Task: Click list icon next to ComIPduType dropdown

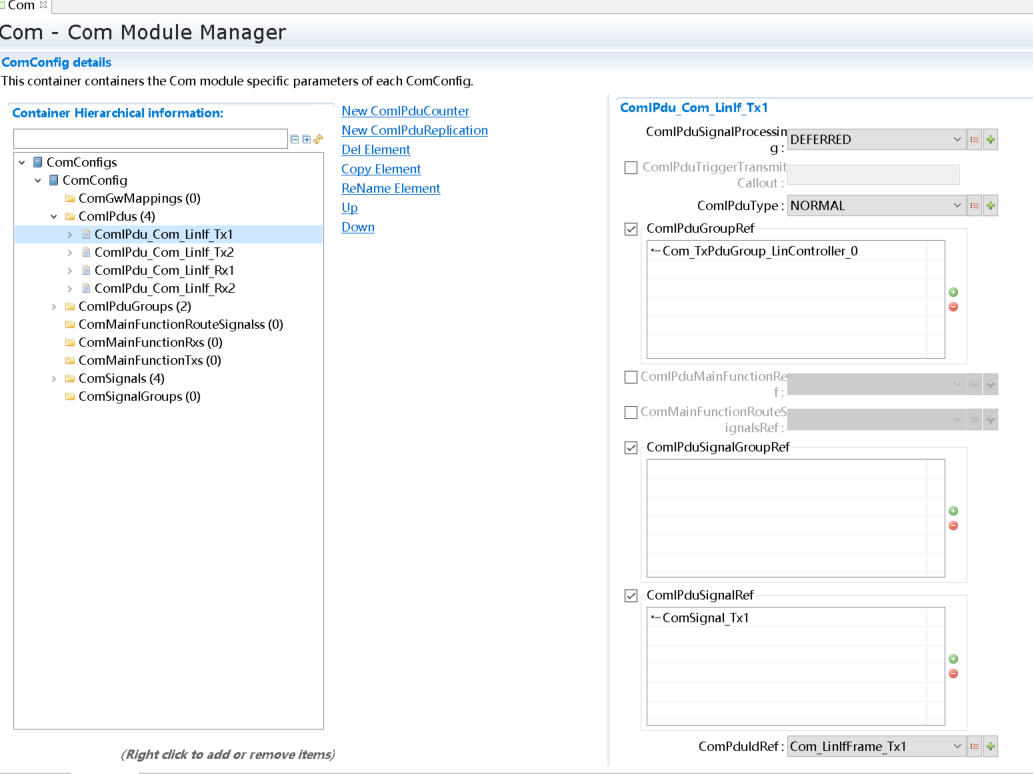Action: (975, 206)
